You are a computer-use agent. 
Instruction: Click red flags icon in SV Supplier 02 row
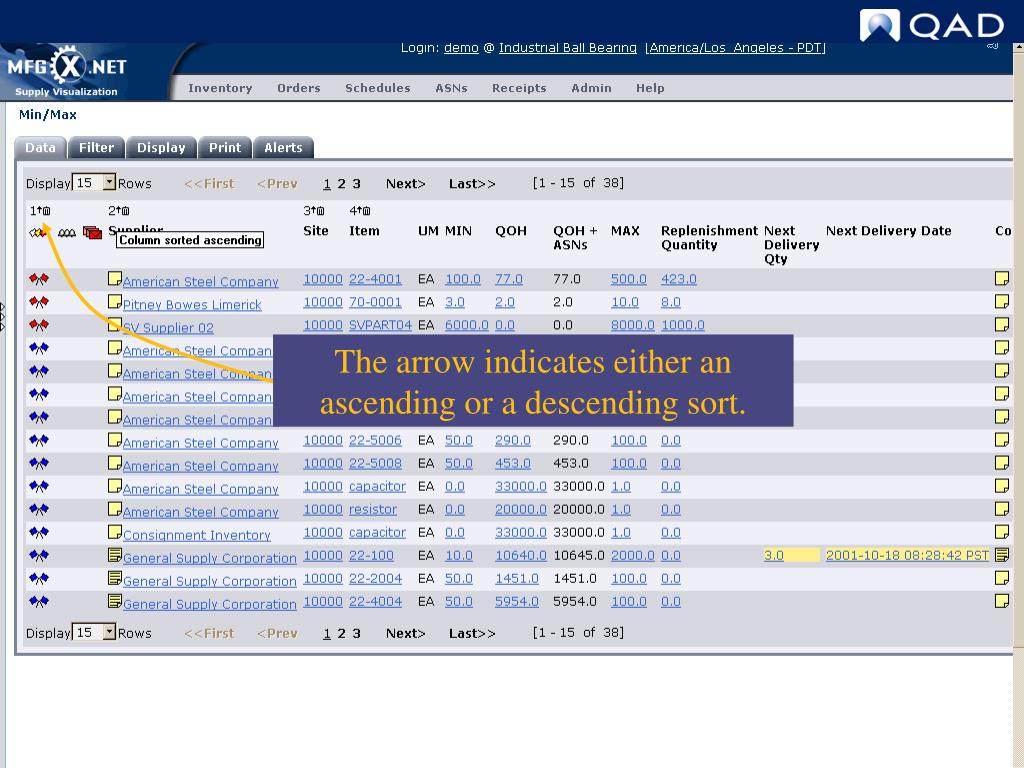(39, 325)
